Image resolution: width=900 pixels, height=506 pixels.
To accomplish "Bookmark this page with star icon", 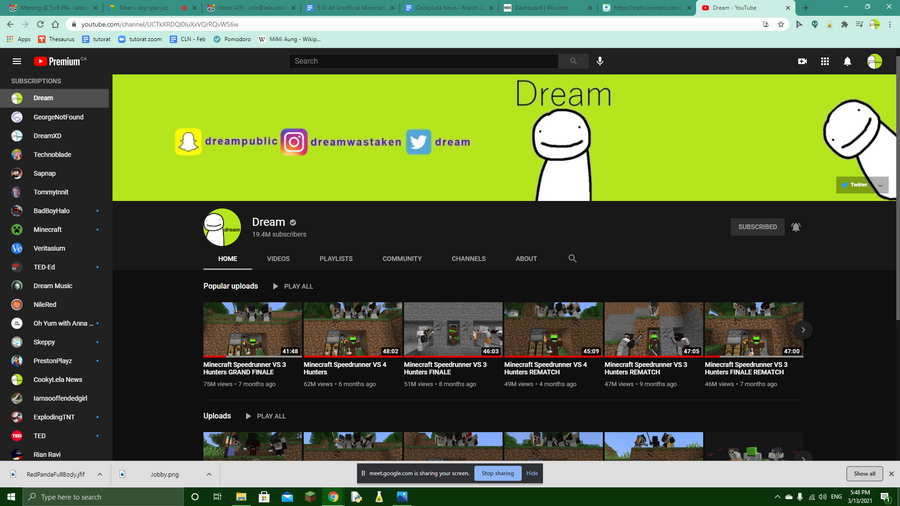I will click(x=781, y=24).
